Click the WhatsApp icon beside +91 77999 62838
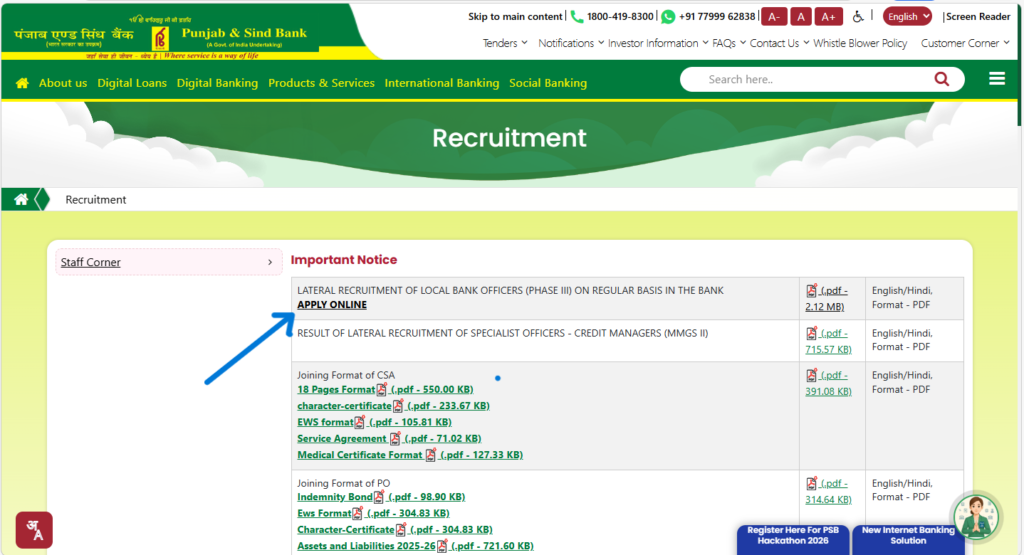1024x555 pixels. pyautogui.click(x=667, y=16)
